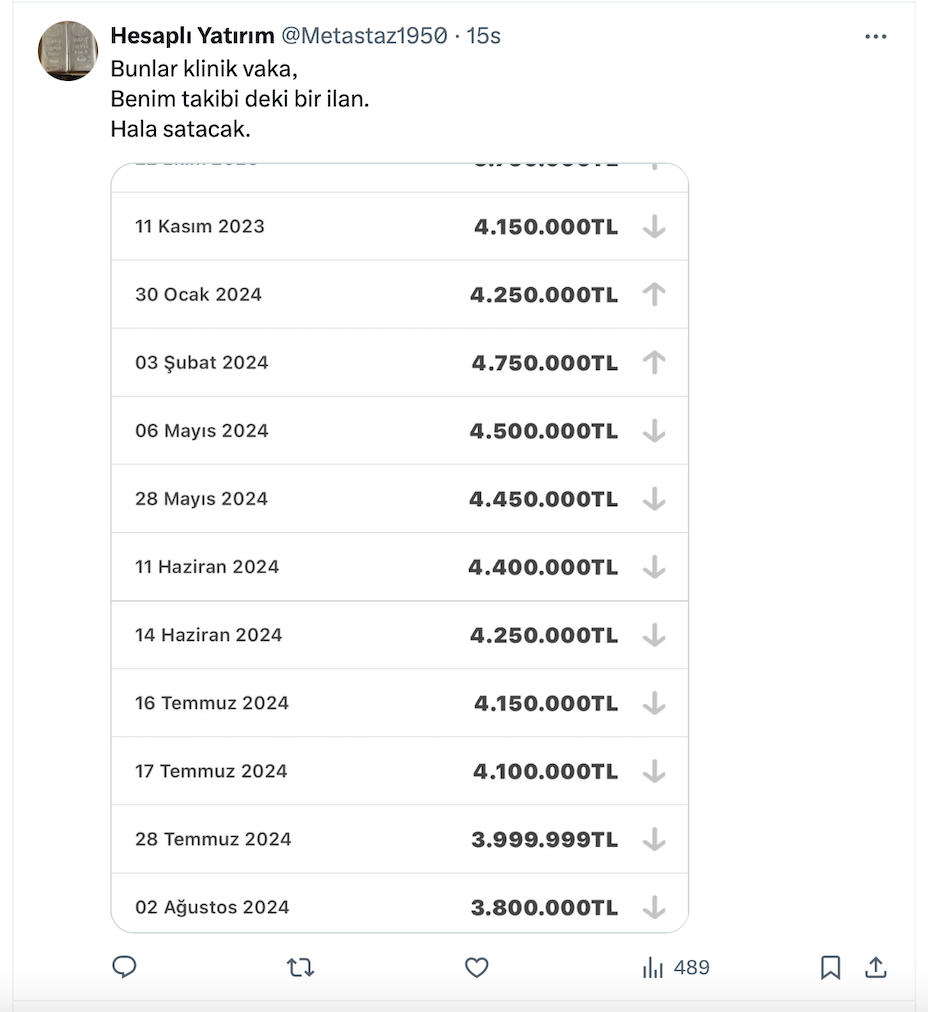Click the reply speech bubble icon
Image resolution: width=928 pixels, height=1012 pixels.
tap(125, 967)
